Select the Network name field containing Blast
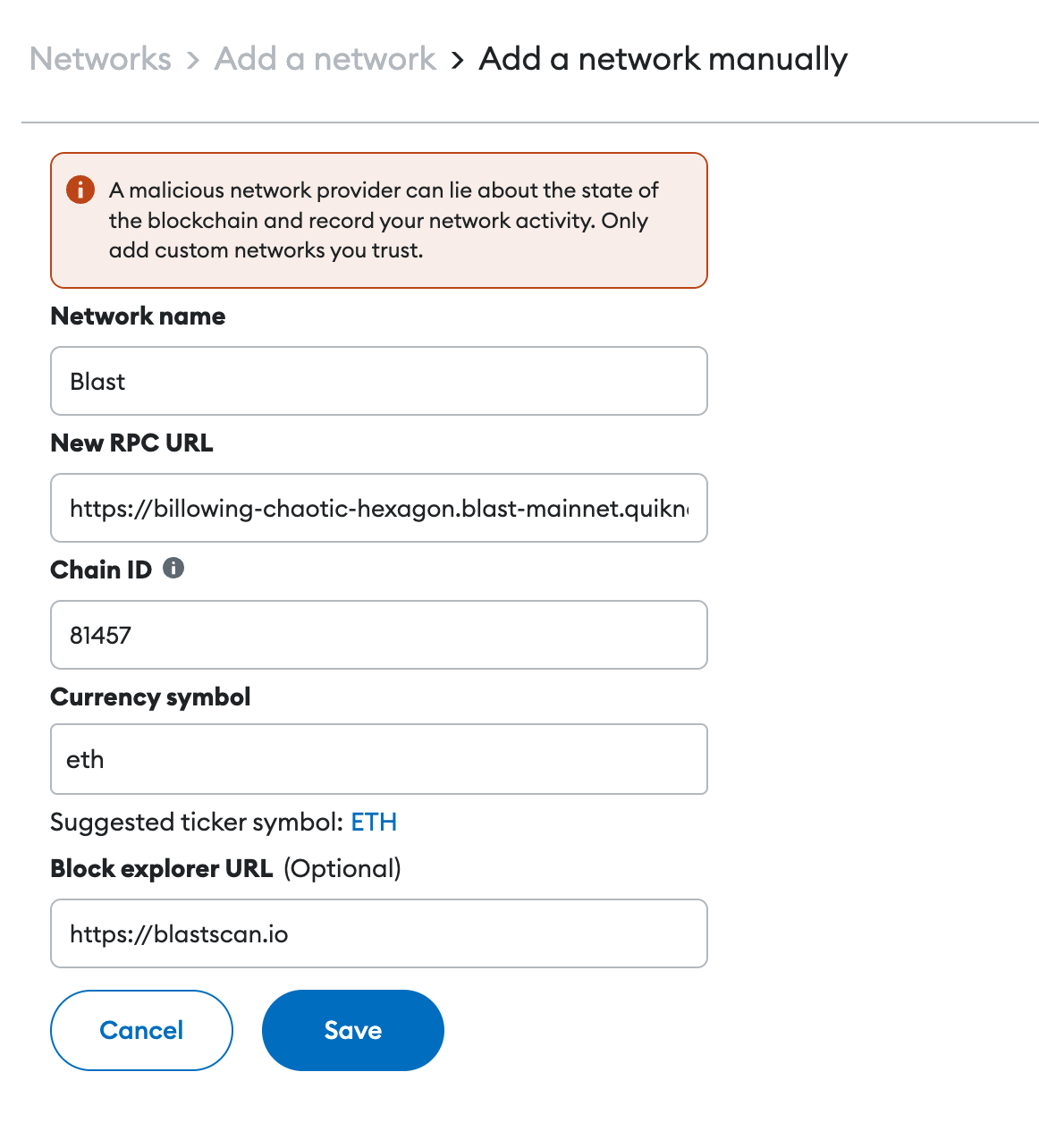Viewport: 1039px width, 1148px height. (378, 381)
